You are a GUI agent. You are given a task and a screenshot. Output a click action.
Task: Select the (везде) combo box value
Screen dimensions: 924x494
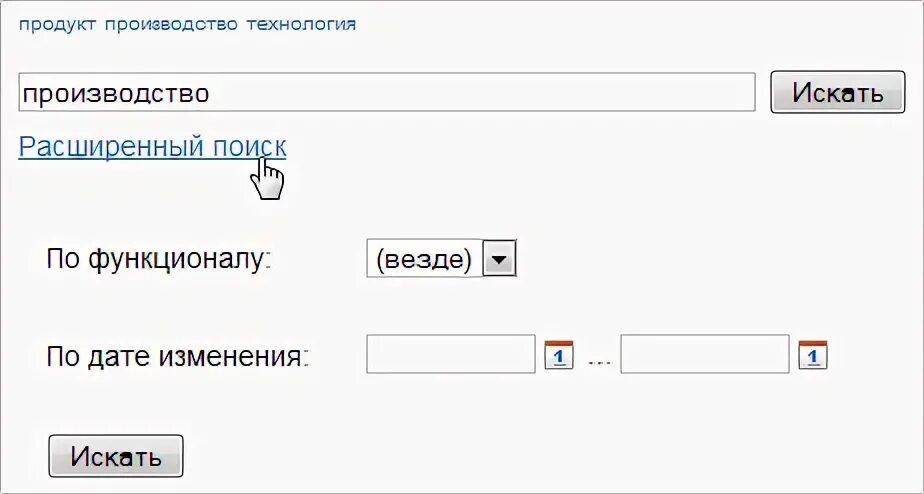click(424, 258)
